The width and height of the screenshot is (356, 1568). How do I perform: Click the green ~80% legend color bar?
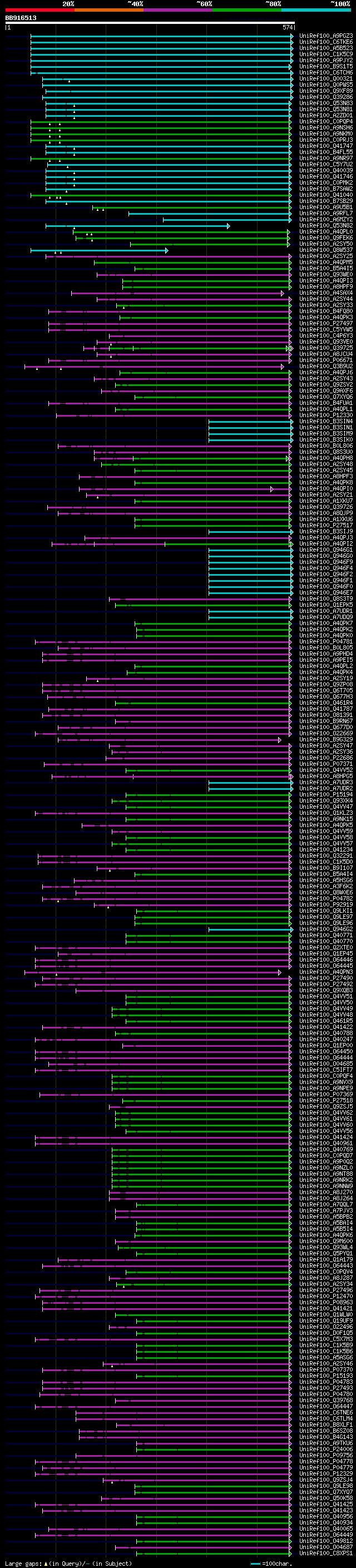pyautogui.click(x=247, y=10)
